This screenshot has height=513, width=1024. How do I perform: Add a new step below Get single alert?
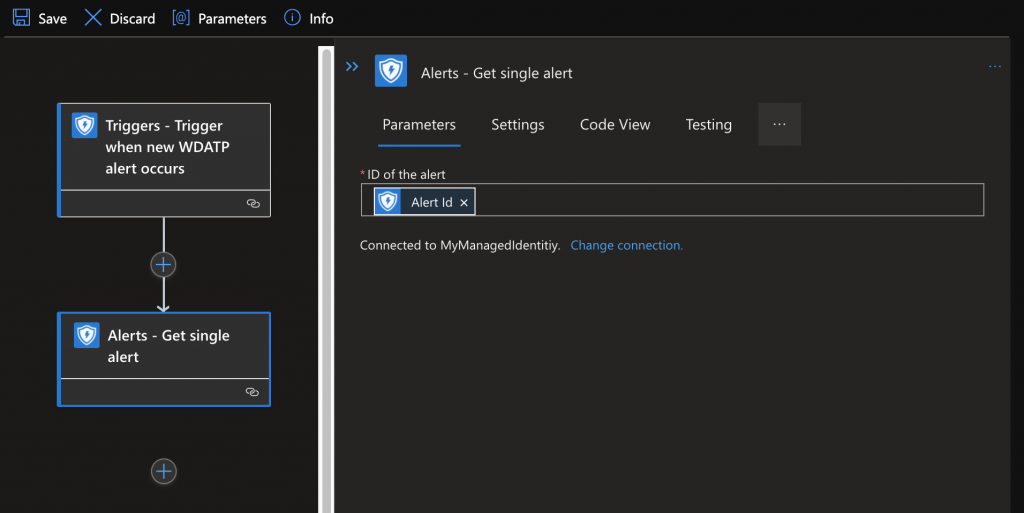(x=164, y=471)
